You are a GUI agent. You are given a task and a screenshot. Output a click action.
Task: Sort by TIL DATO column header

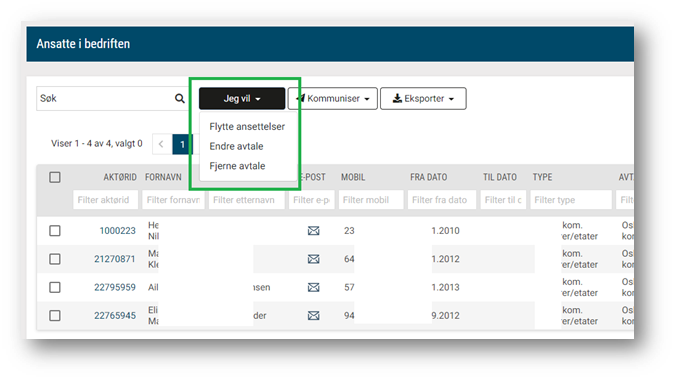point(500,177)
